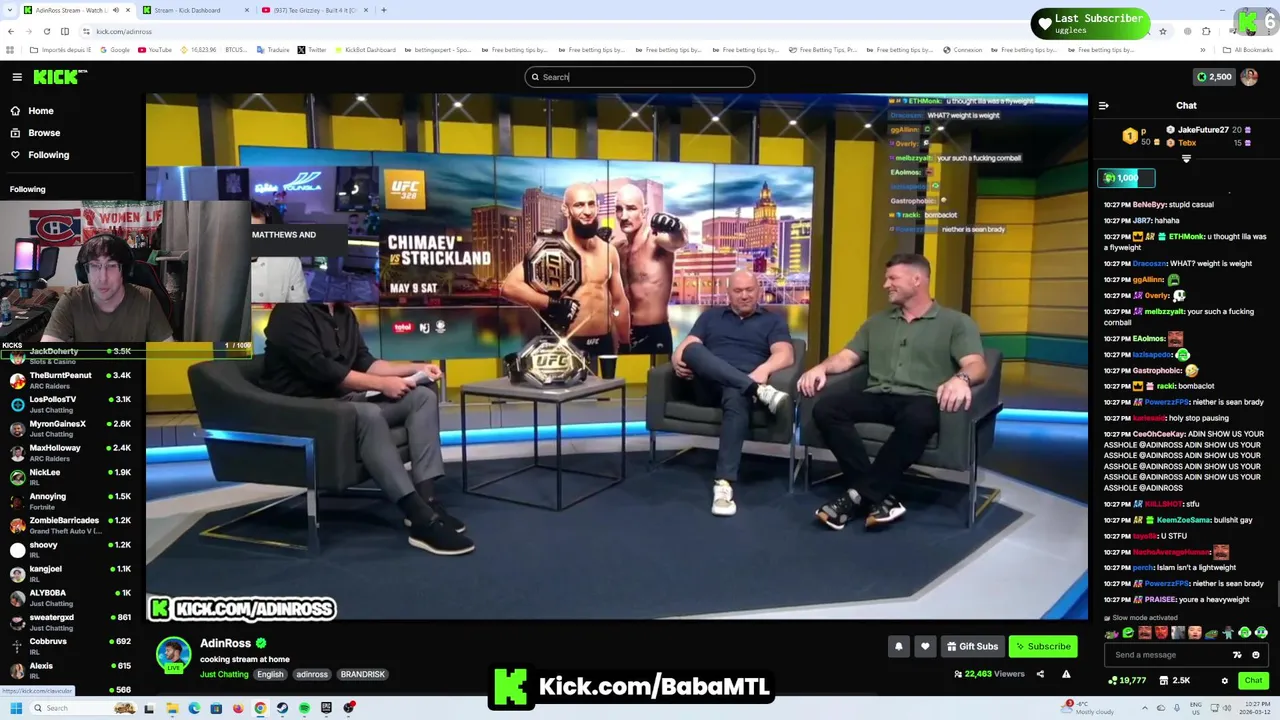This screenshot has width=1280, height=720.
Task: Click translate icon in message box
Action: tap(1237, 655)
